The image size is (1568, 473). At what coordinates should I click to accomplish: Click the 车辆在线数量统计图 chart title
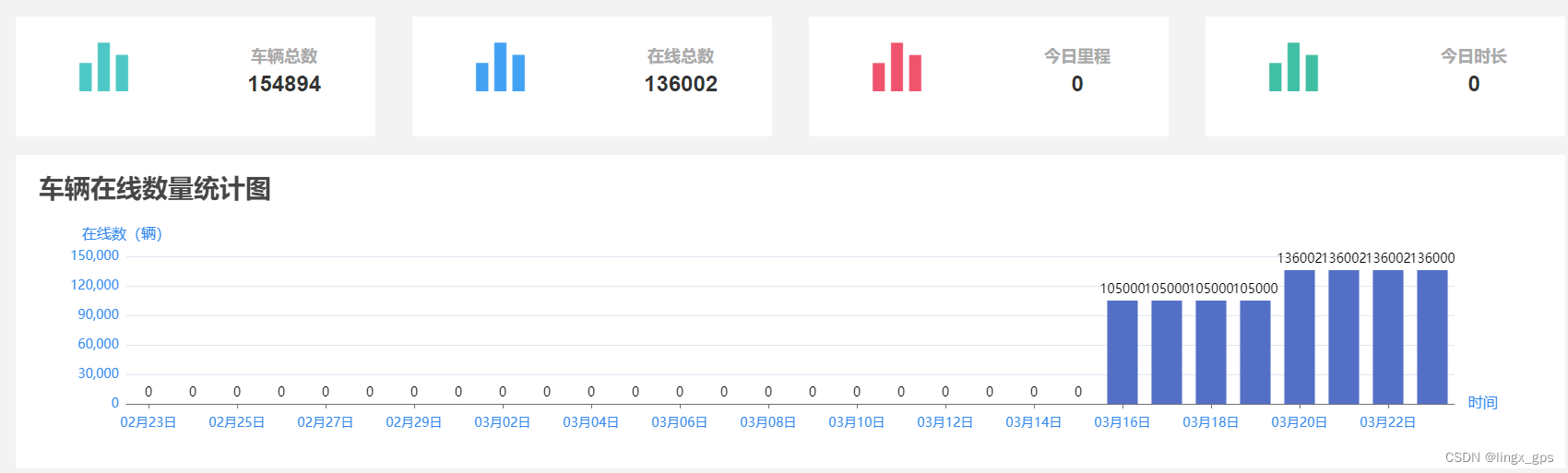click(x=155, y=189)
